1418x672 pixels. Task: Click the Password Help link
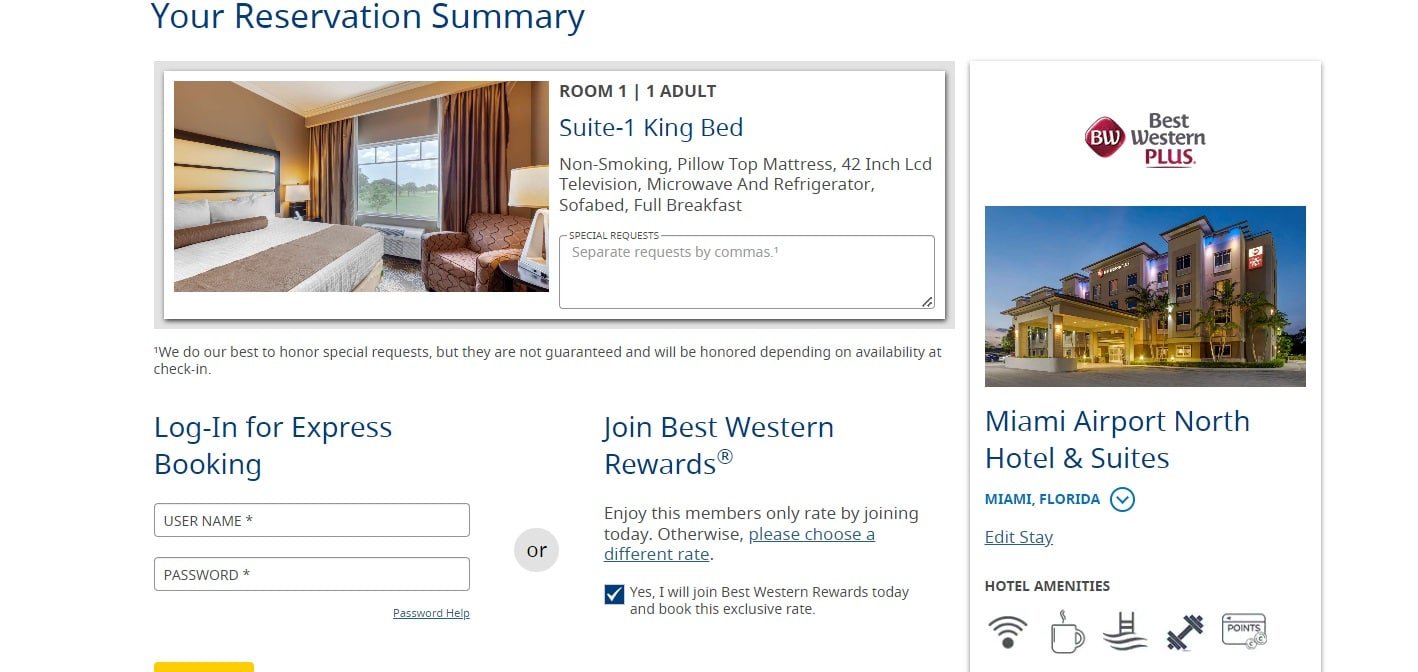point(430,612)
